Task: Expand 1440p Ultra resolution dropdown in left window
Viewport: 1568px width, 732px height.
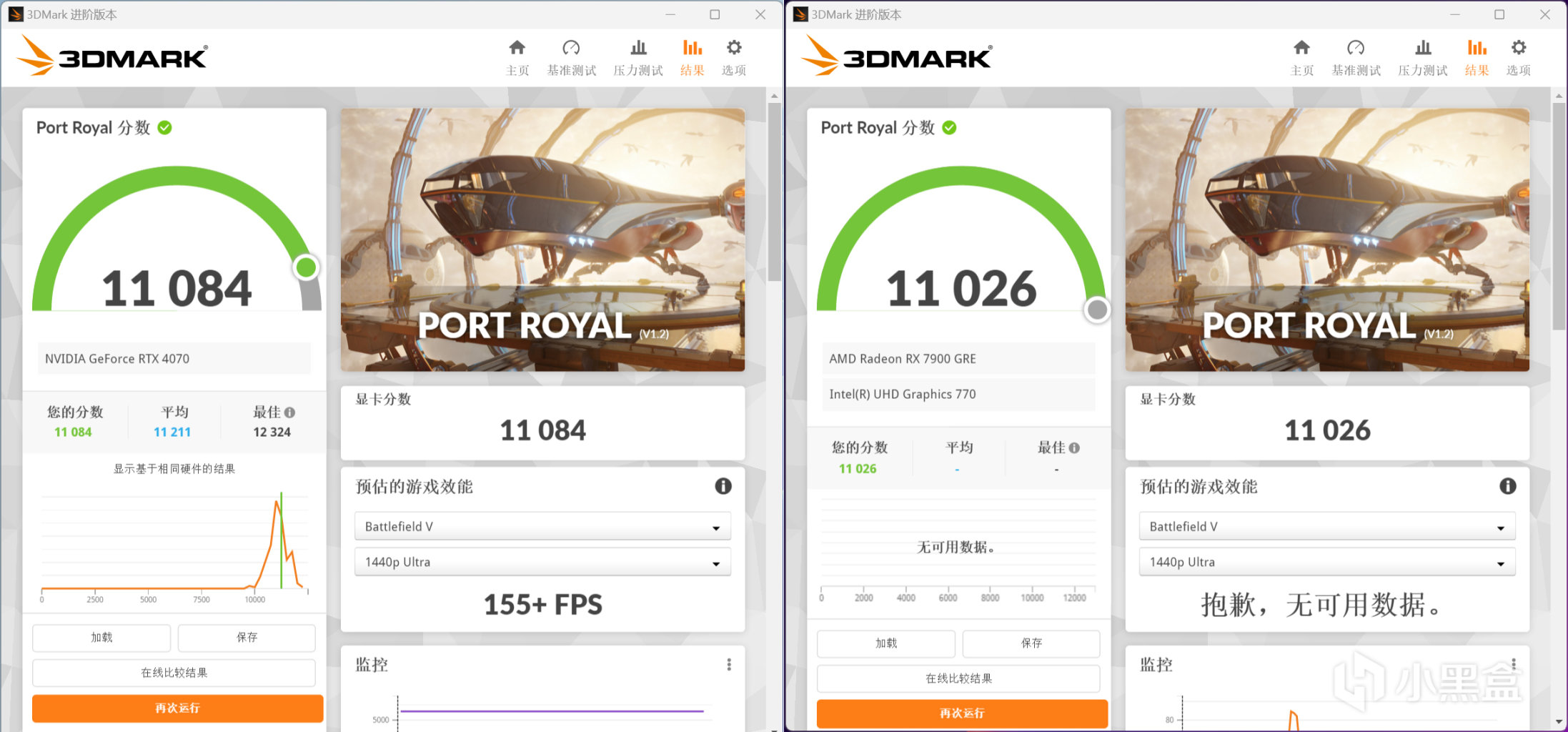Action: pyautogui.click(x=542, y=563)
